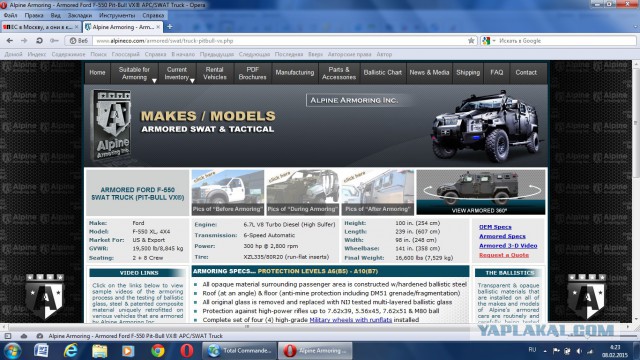Screen dimensions: 640x360
Task: View pics of After Armoring thumbnail
Action: pyautogui.click(x=378, y=192)
